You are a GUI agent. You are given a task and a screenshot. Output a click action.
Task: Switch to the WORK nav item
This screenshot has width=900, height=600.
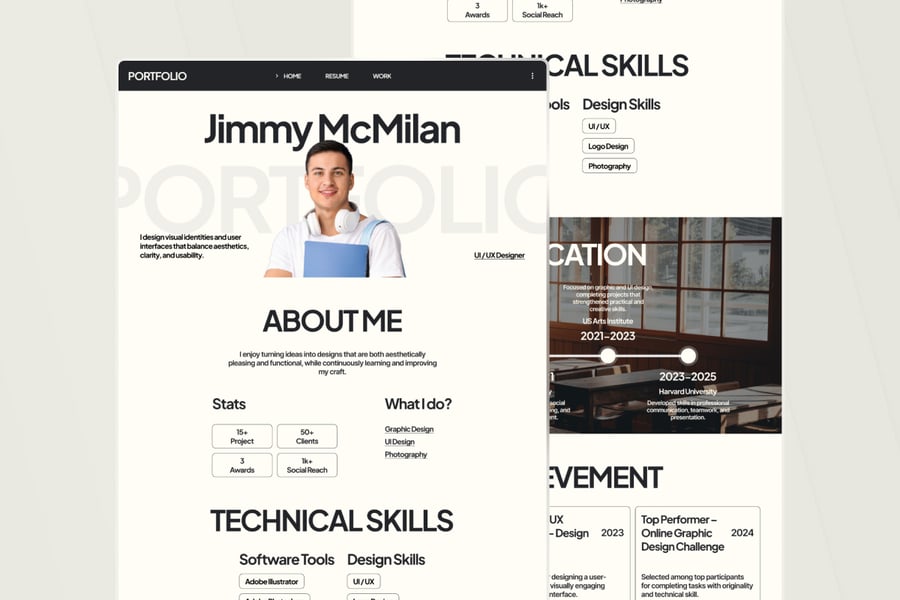click(382, 76)
